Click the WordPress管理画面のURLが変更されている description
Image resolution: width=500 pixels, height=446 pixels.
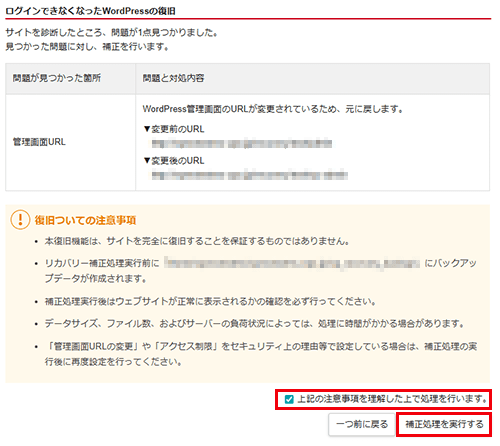[273, 109]
